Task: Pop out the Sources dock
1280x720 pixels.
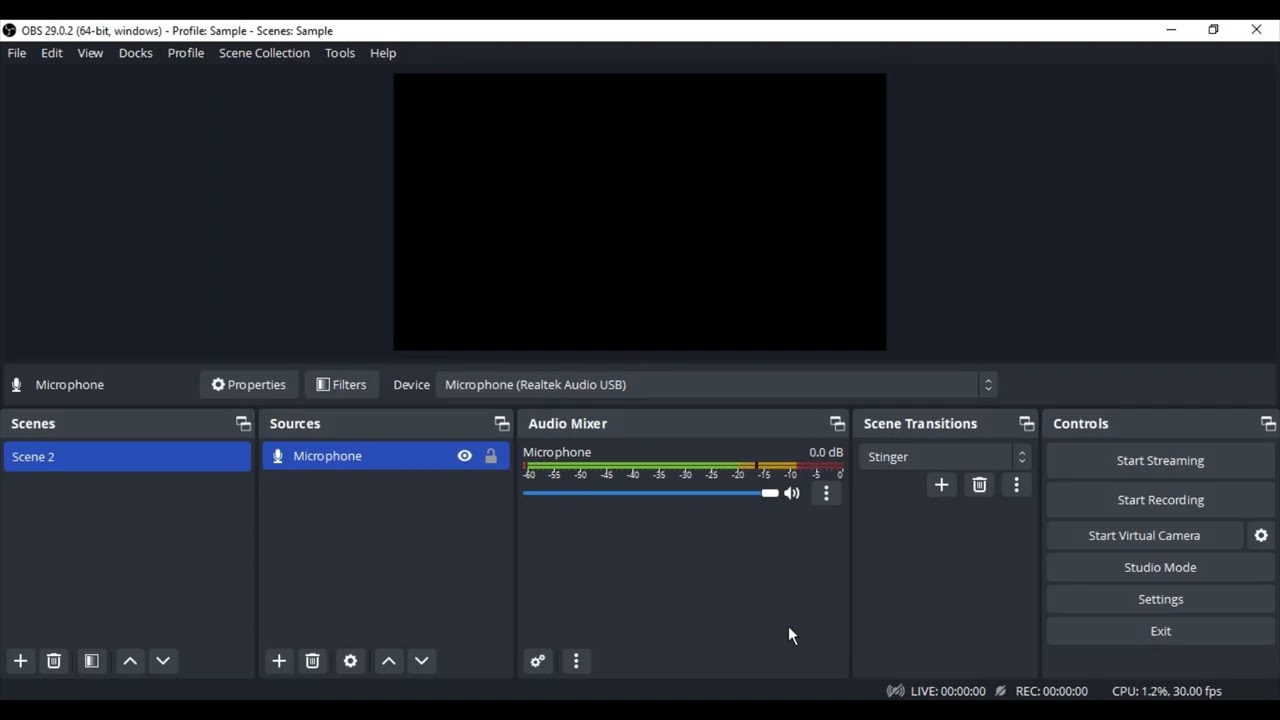Action: click(x=502, y=424)
